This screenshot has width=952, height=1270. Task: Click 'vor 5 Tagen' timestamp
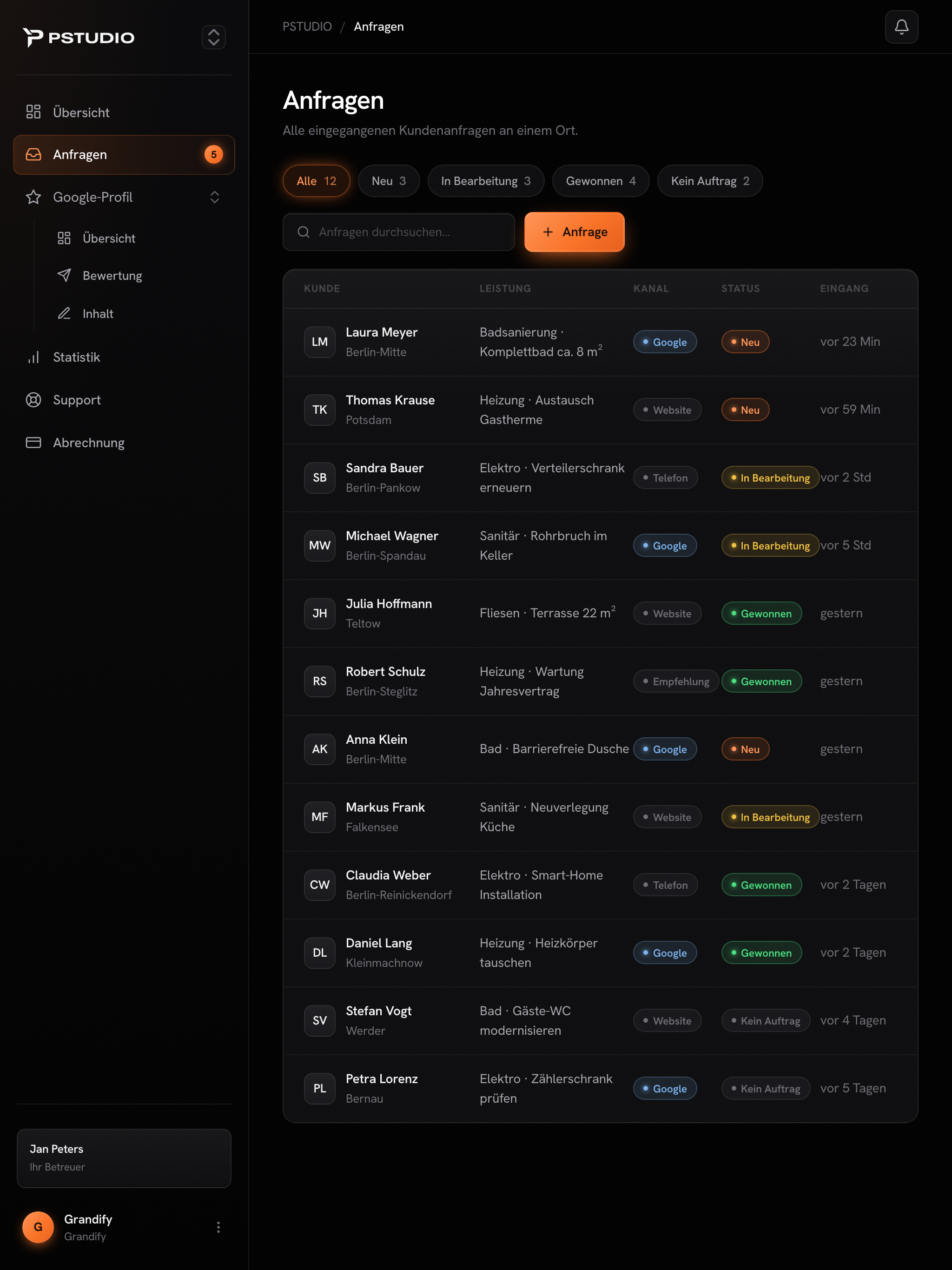pyautogui.click(x=853, y=1088)
